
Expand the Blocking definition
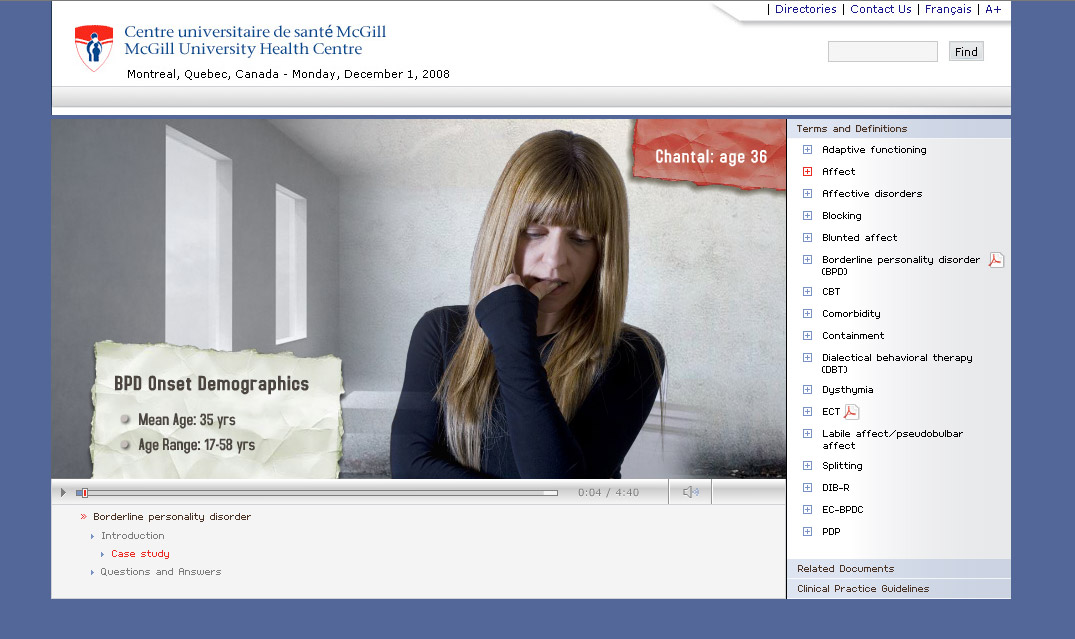point(808,215)
